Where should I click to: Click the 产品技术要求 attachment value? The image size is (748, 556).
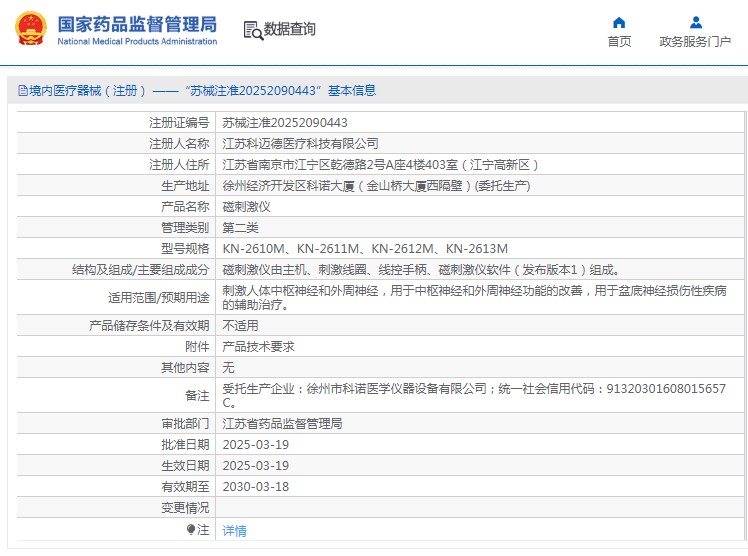point(258,346)
